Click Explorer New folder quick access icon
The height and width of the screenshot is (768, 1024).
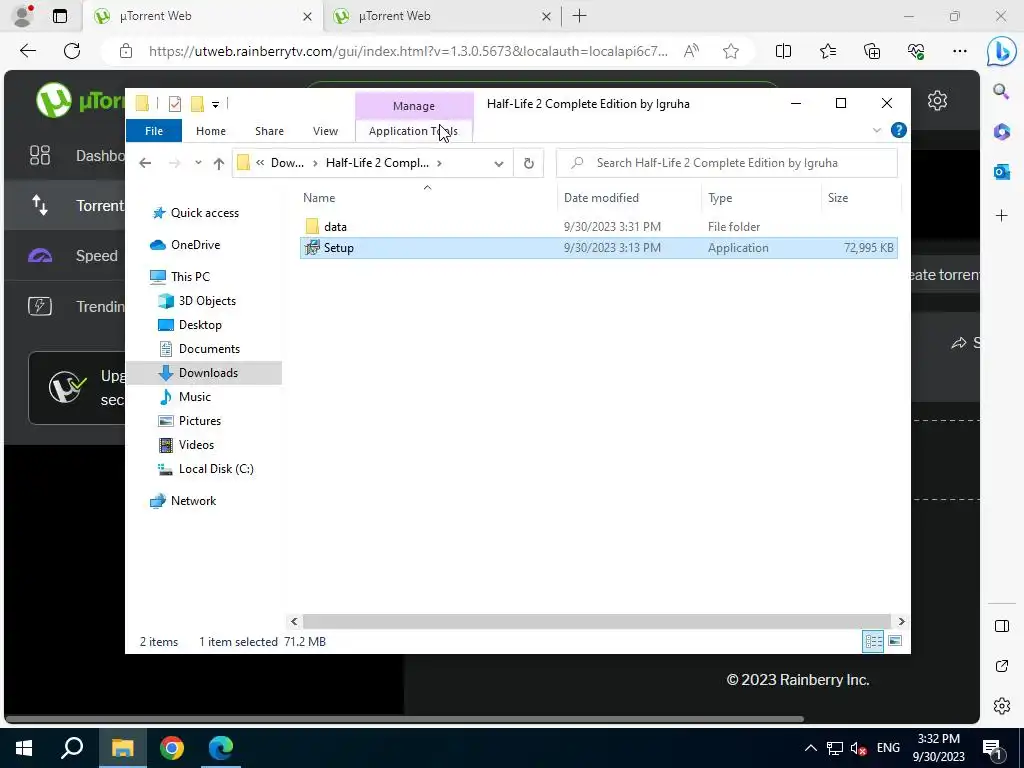pyautogui.click(x=197, y=103)
